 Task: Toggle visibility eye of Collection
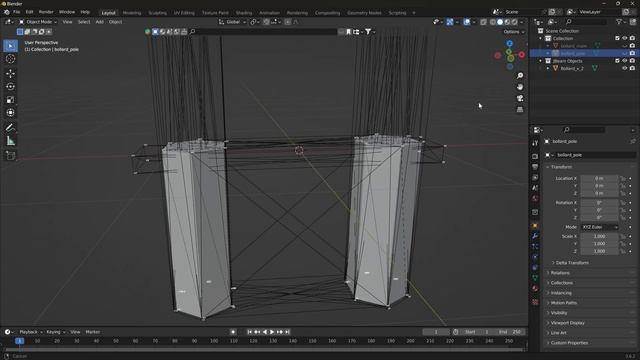(x=624, y=38)
